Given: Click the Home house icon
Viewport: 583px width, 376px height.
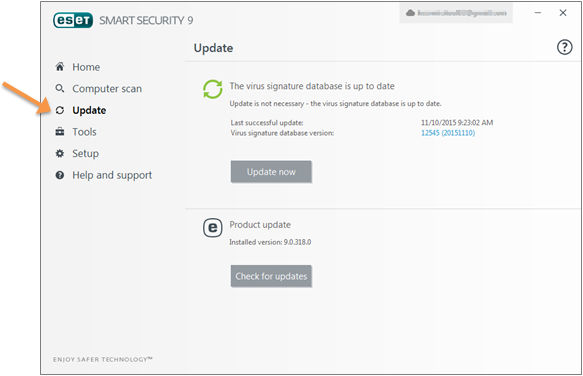Looking at the screenshot, I should point(59,67).
